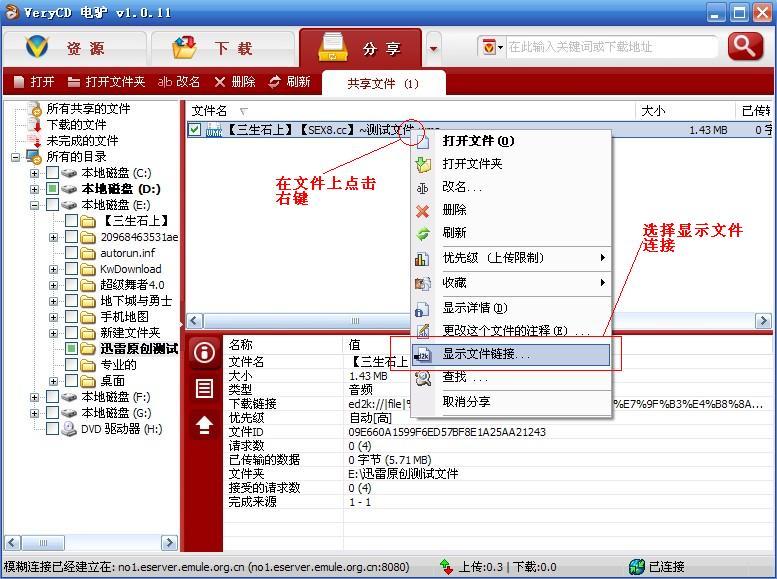Open the 资源 resources tab
The width and height of the screenshot is (777, 579).
(x=74, y=48)
